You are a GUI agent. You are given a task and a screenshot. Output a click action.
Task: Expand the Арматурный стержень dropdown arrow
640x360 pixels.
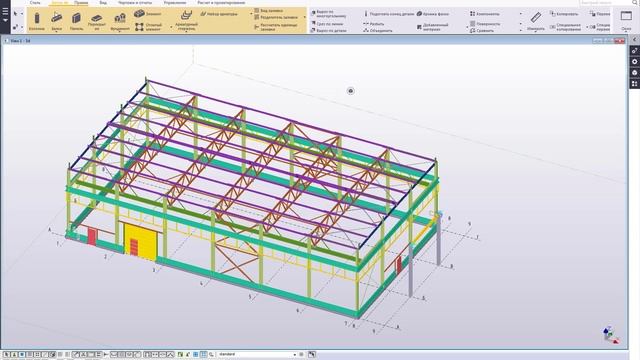(186, 32)
